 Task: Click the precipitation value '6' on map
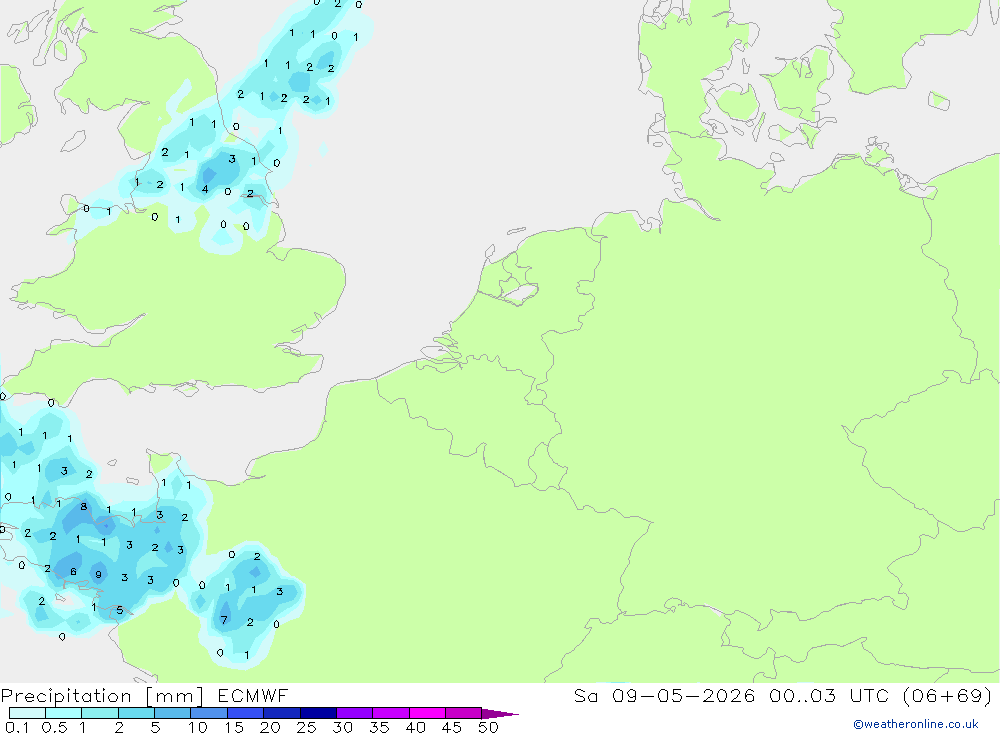click(x=73, y=572)
